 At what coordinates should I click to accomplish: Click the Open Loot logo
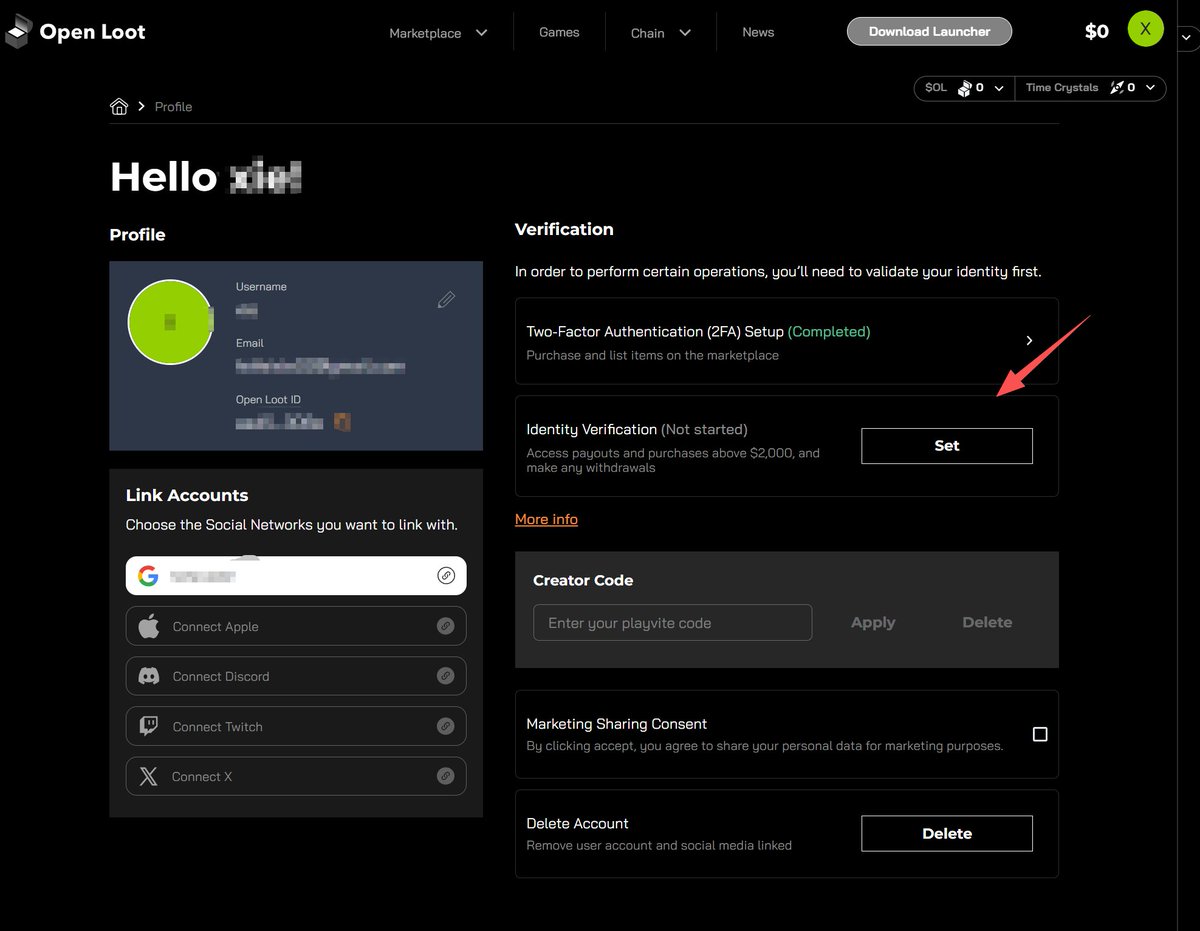pos(75,32)
